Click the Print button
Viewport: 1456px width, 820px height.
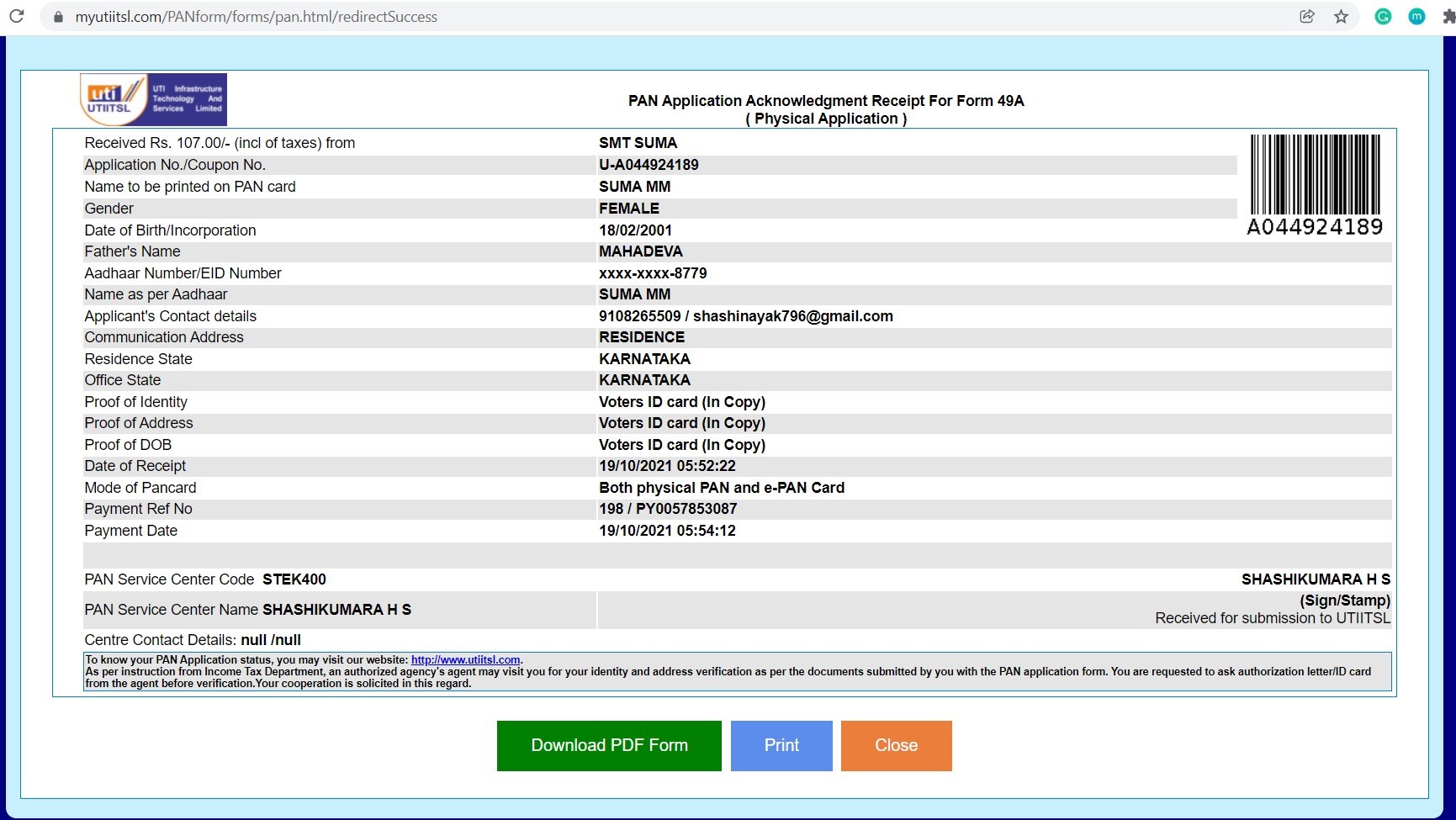(781, 745)
